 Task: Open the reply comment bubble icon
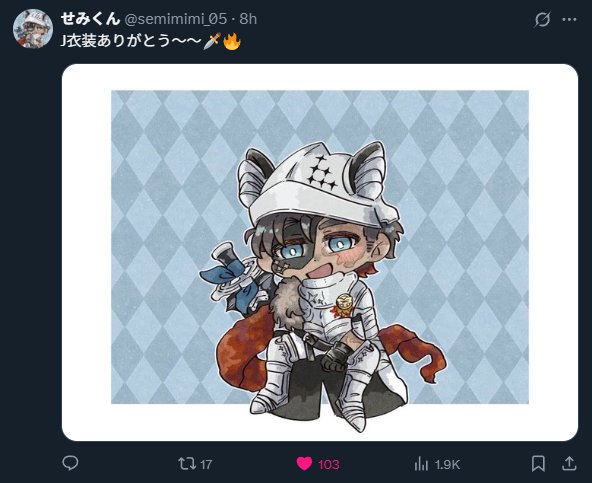(70, 463)
